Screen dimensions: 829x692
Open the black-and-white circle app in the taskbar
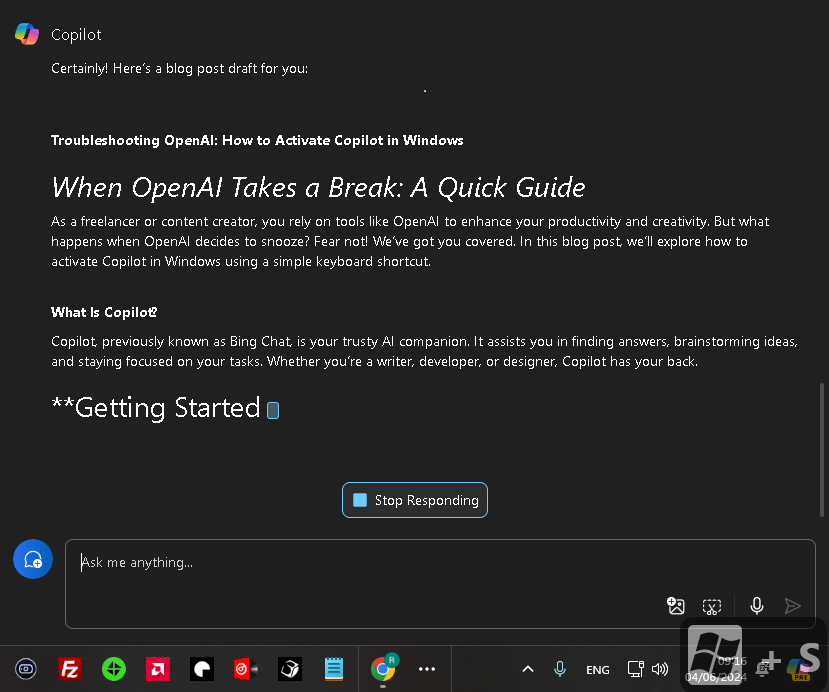(202, 669)
